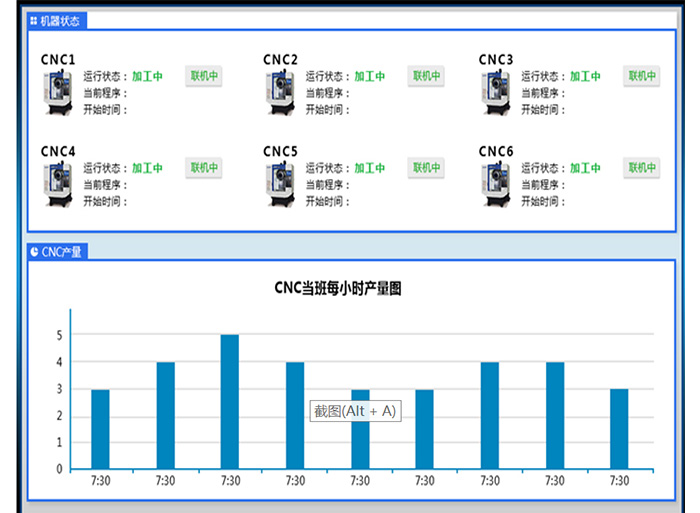The image size is (700, 513).
Task: Click the tallest bar with value 5
Action: 230,401
